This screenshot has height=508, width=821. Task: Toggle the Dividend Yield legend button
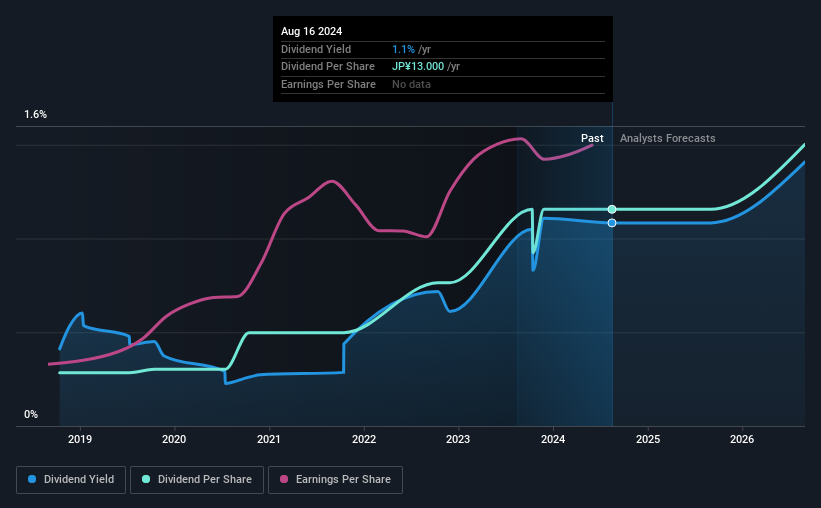[x=71, y=480]
